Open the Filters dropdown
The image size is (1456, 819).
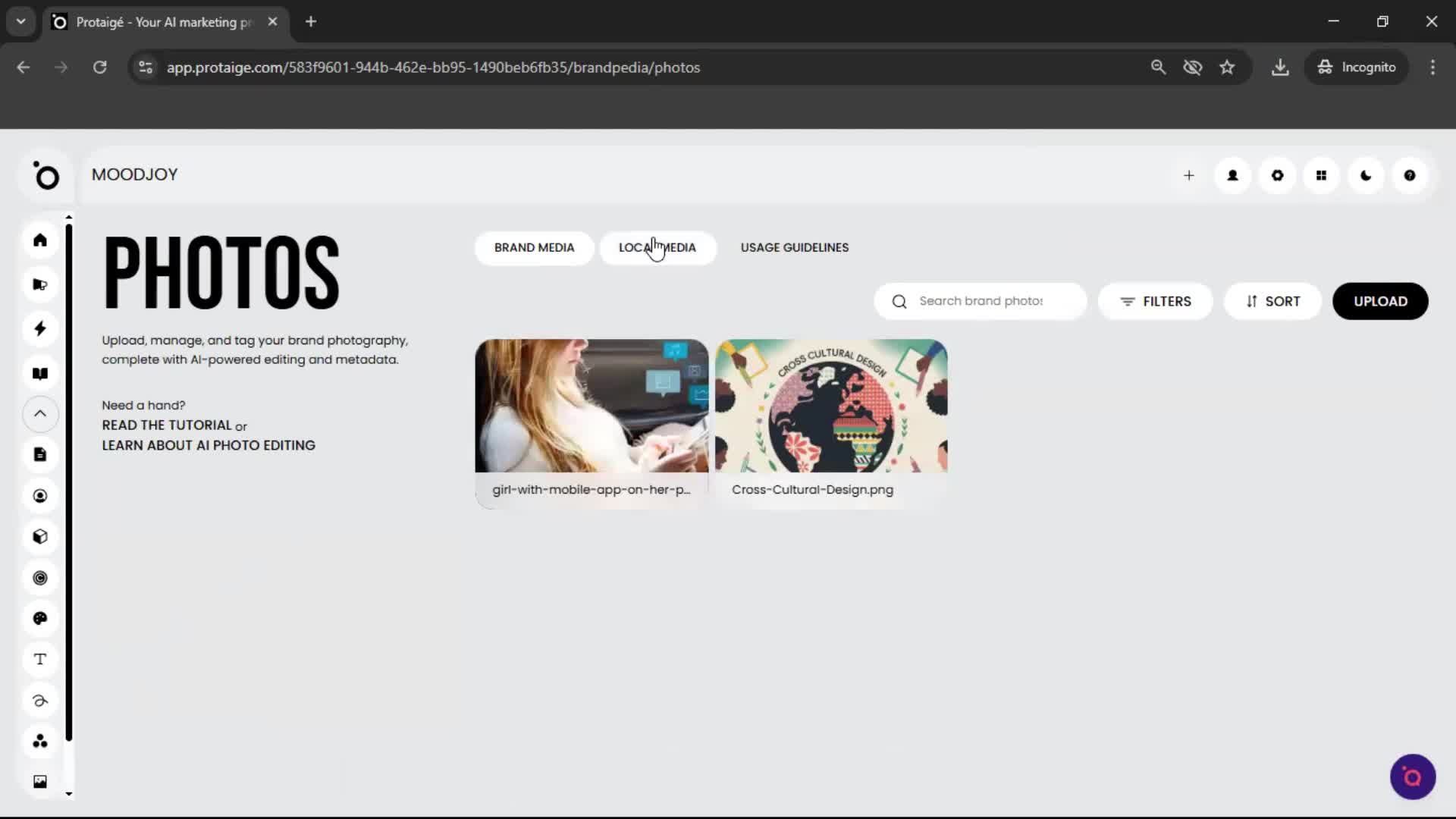coord(1156,301)
